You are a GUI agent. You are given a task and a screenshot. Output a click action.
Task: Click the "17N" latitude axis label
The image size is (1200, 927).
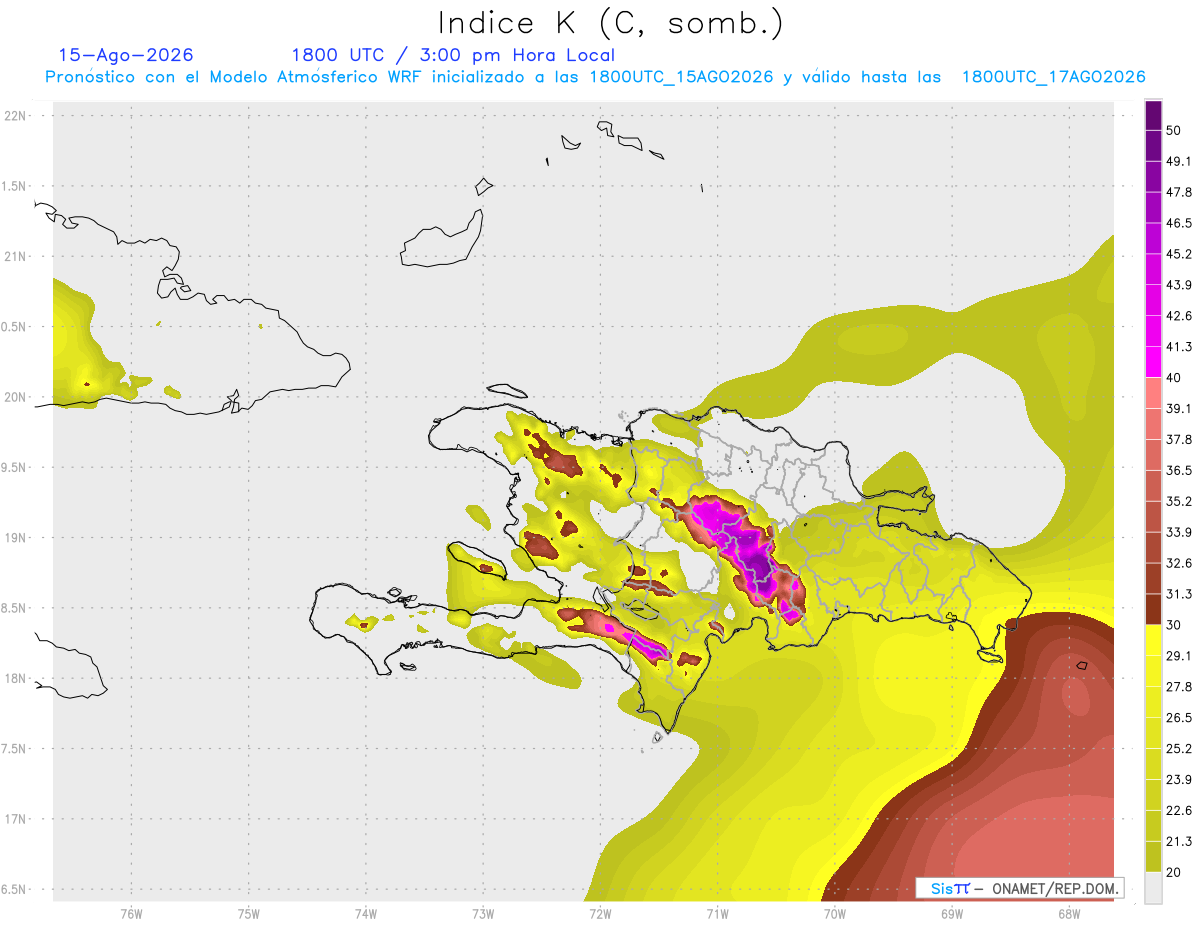click(x=15, y=819)
